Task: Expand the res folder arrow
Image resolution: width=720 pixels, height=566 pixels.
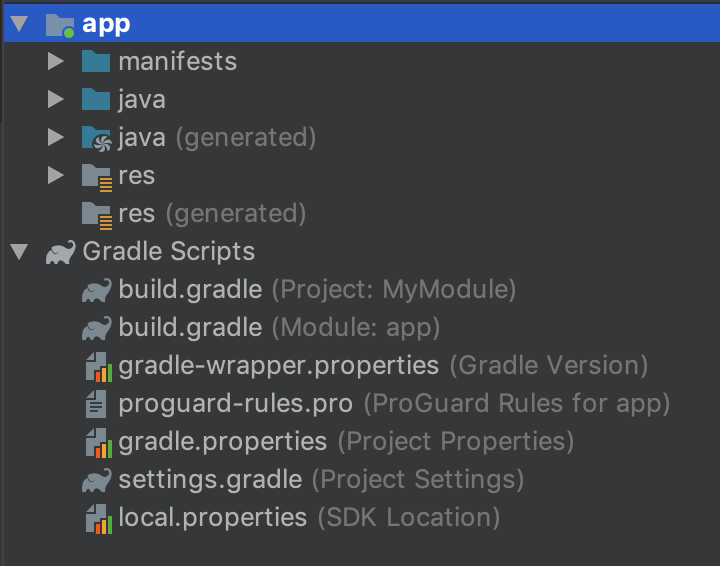Action: [x=56, y=175]
